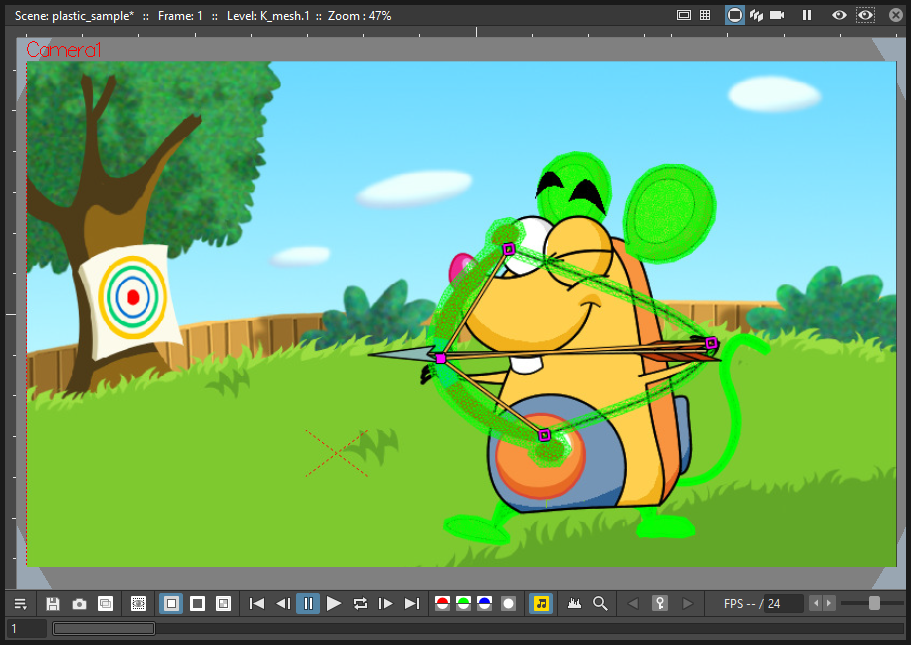Viewport: 911px width, 645px height.
Task: Toggle the Preview eye icon
Action: coord(839,15)
